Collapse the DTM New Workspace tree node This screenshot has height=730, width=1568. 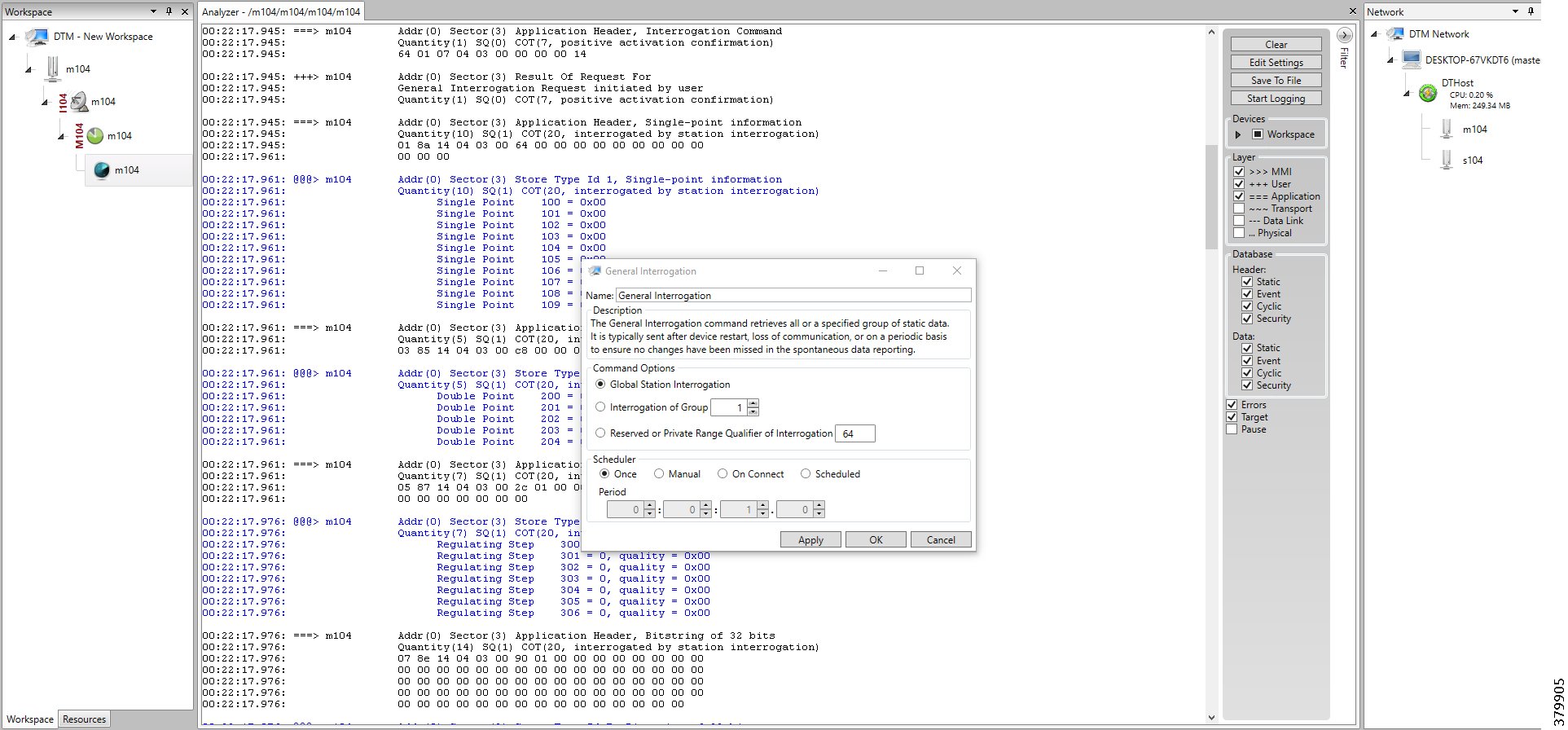12,37
